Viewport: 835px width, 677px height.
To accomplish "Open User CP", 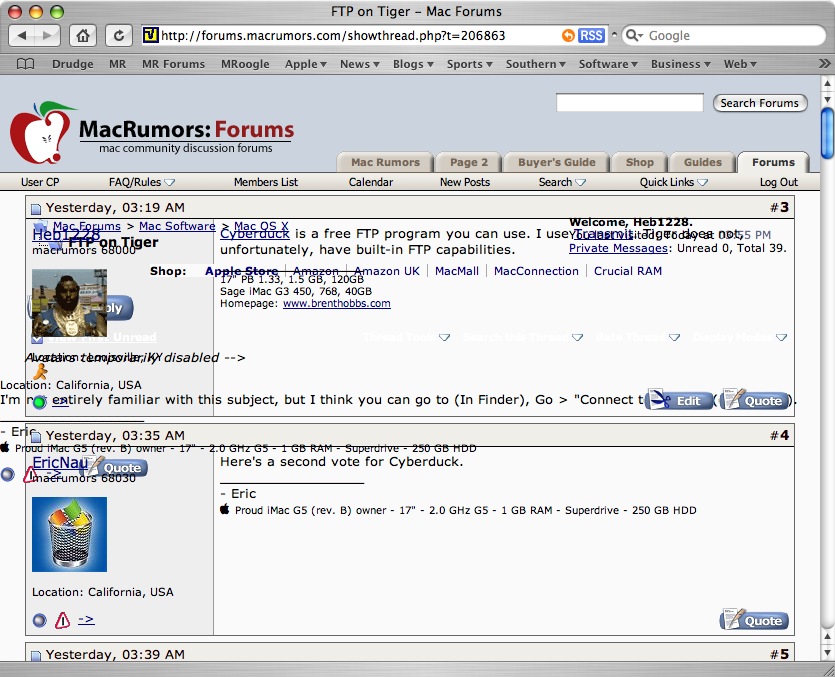I will pos(40,182).
